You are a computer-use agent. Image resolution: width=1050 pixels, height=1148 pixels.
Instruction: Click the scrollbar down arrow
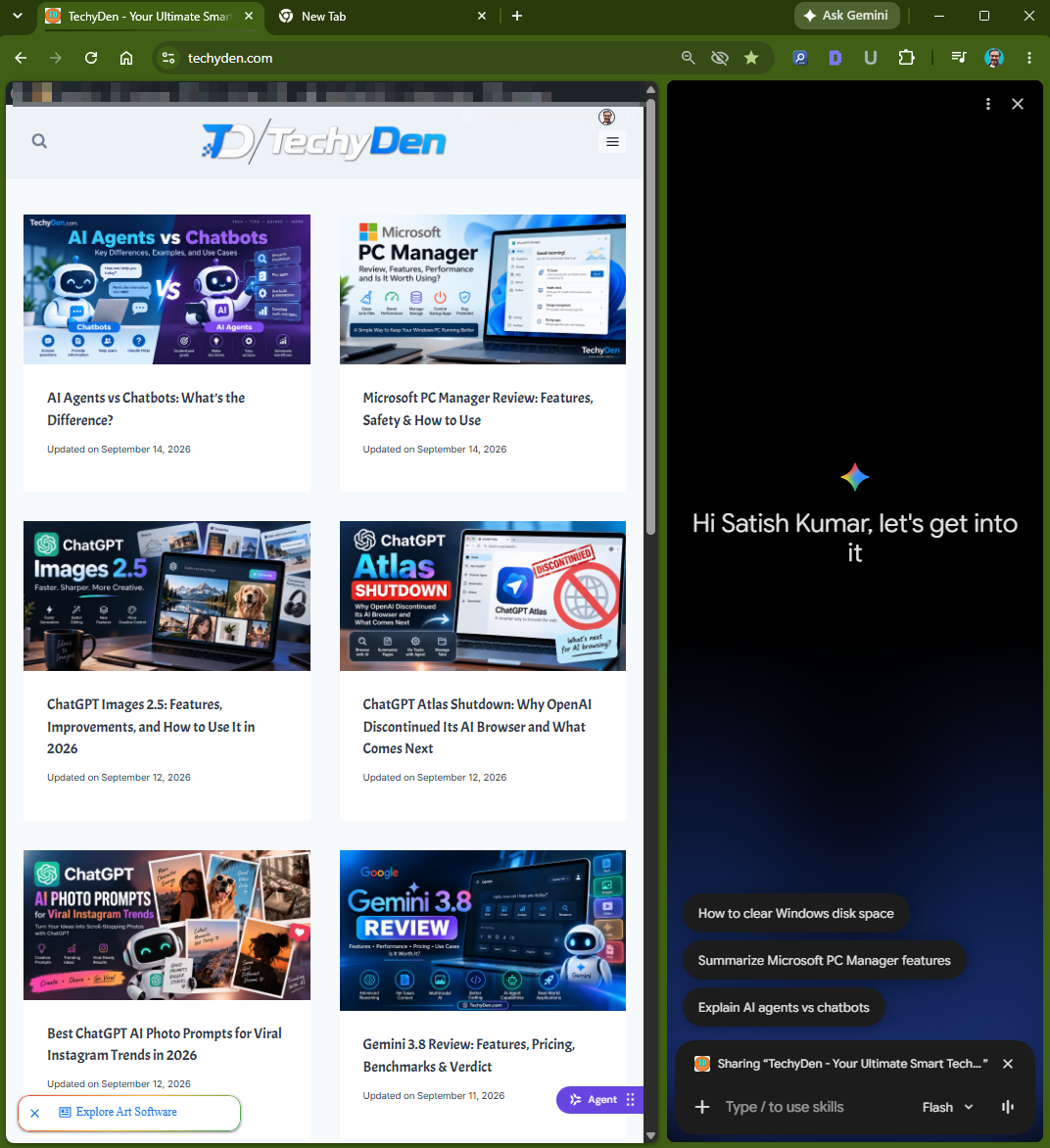pyautogui.click(x=651, y=1136)
